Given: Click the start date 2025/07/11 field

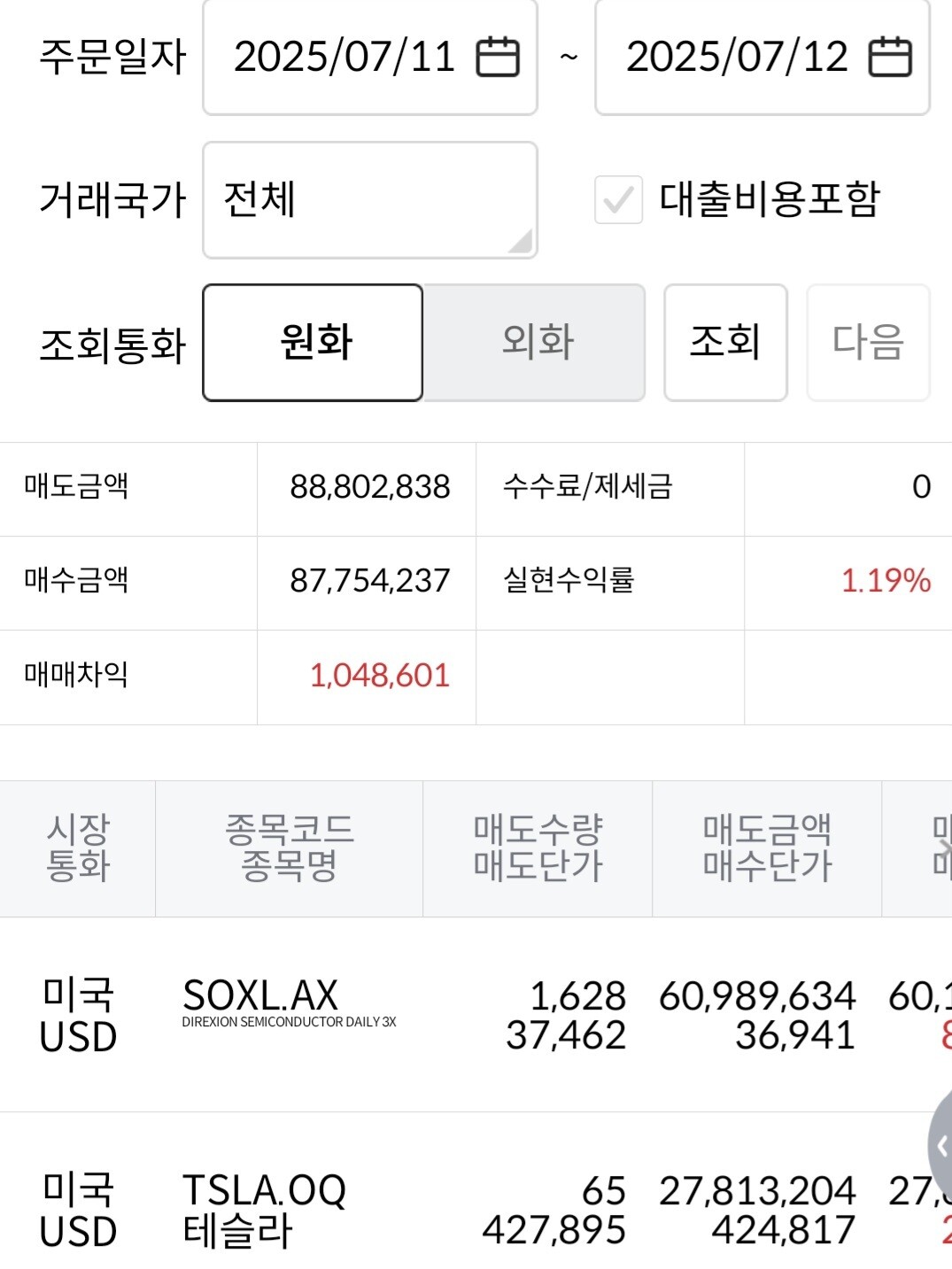Looking at the screenshot, I should (x=345, y=58).
